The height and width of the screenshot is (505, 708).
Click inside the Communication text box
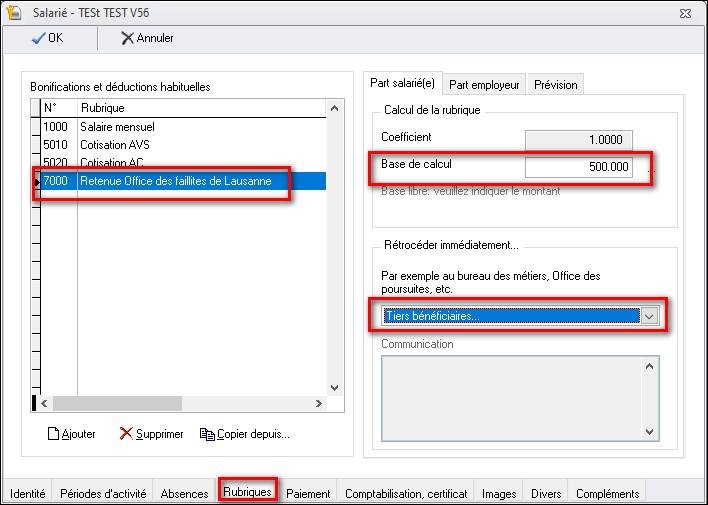coord(510,397)
